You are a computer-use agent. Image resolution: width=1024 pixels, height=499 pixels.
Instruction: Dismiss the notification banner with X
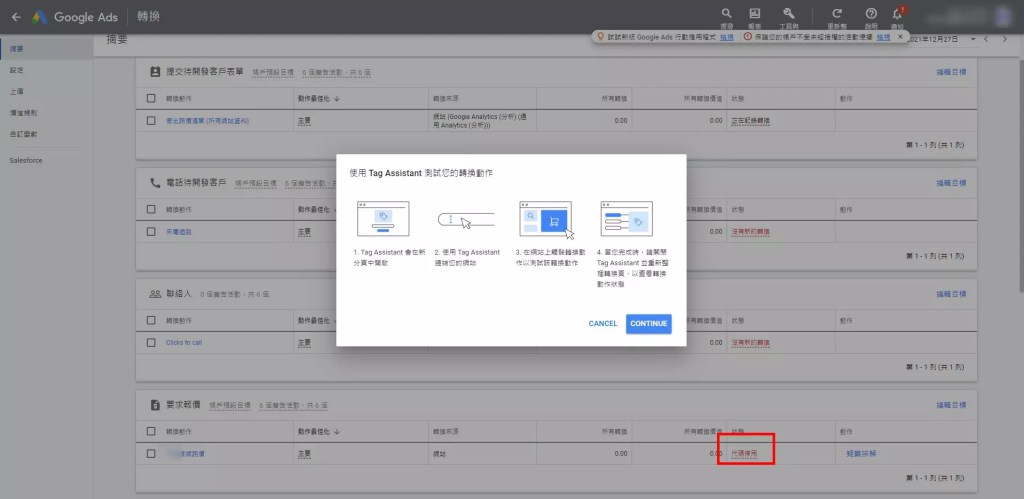click(x=900, y=37)
